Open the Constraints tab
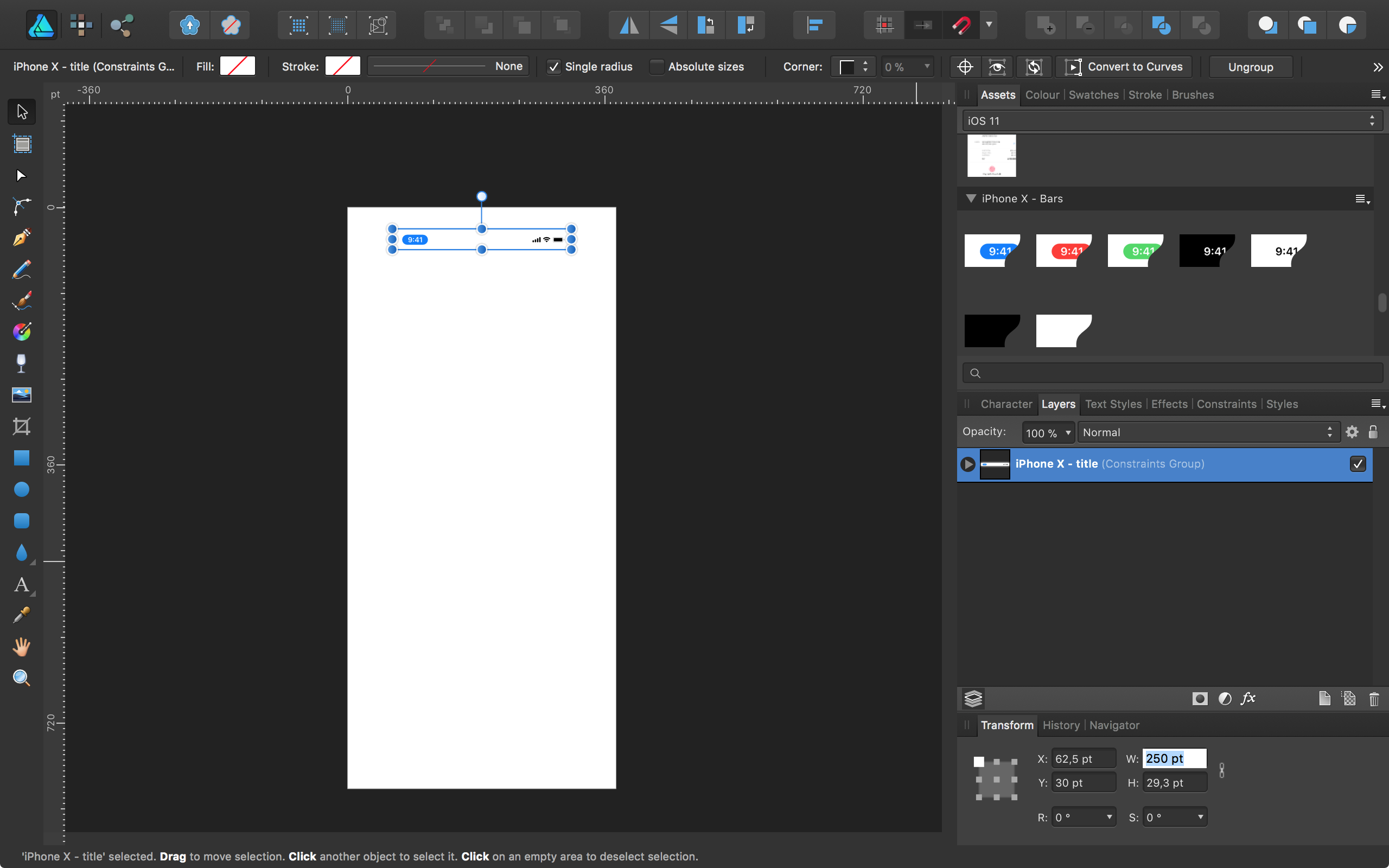 pos(1227,404)
